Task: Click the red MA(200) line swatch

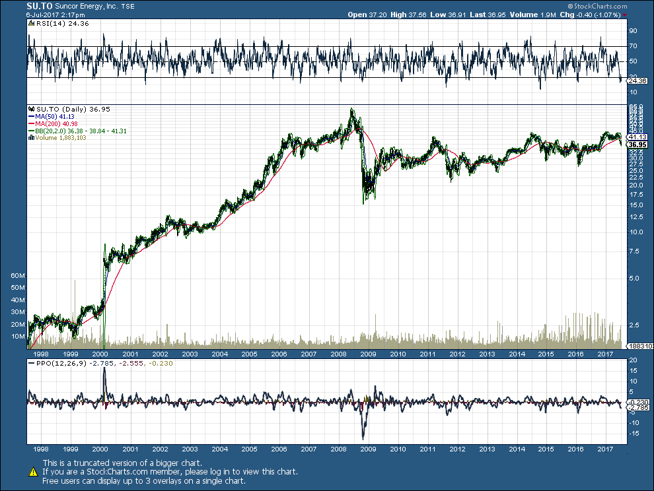Action: point(31,124)
